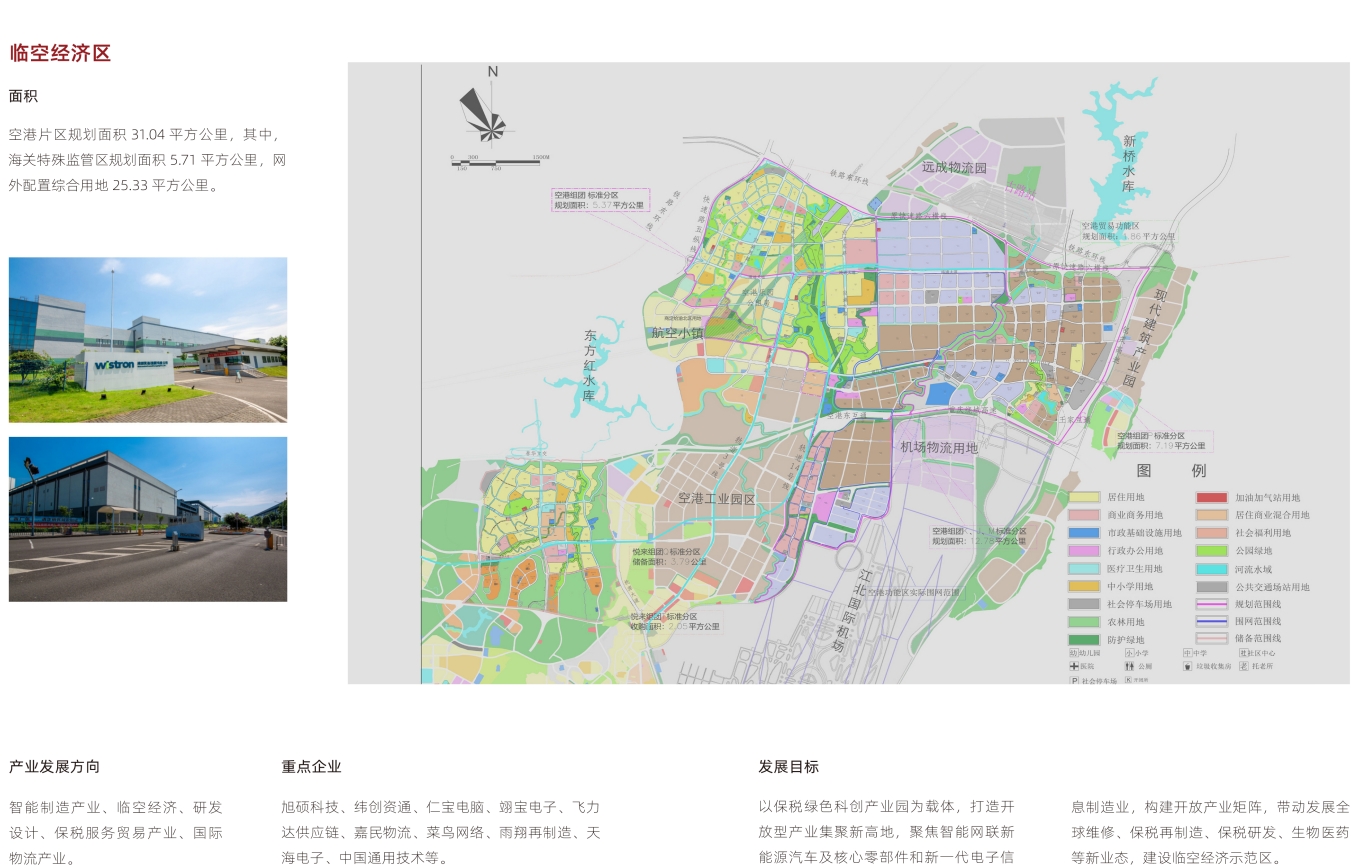Click the 航空小镇 label on map
1353x868 pixels.
point(677,334)
